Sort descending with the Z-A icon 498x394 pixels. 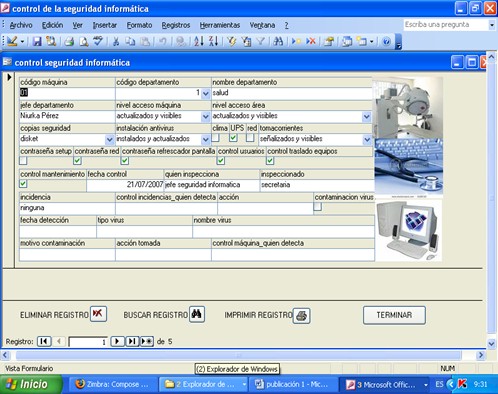[213, 41]
